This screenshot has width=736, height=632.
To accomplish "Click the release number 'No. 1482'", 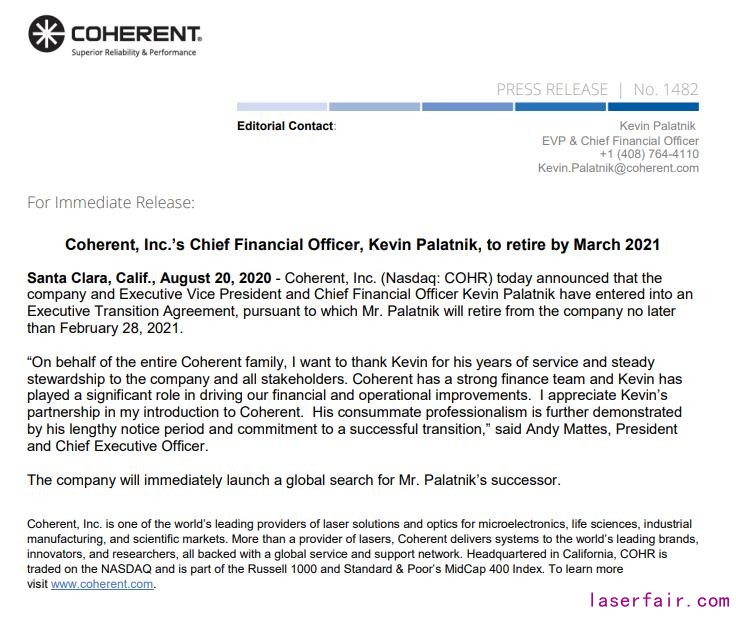I will click(666, 90).
